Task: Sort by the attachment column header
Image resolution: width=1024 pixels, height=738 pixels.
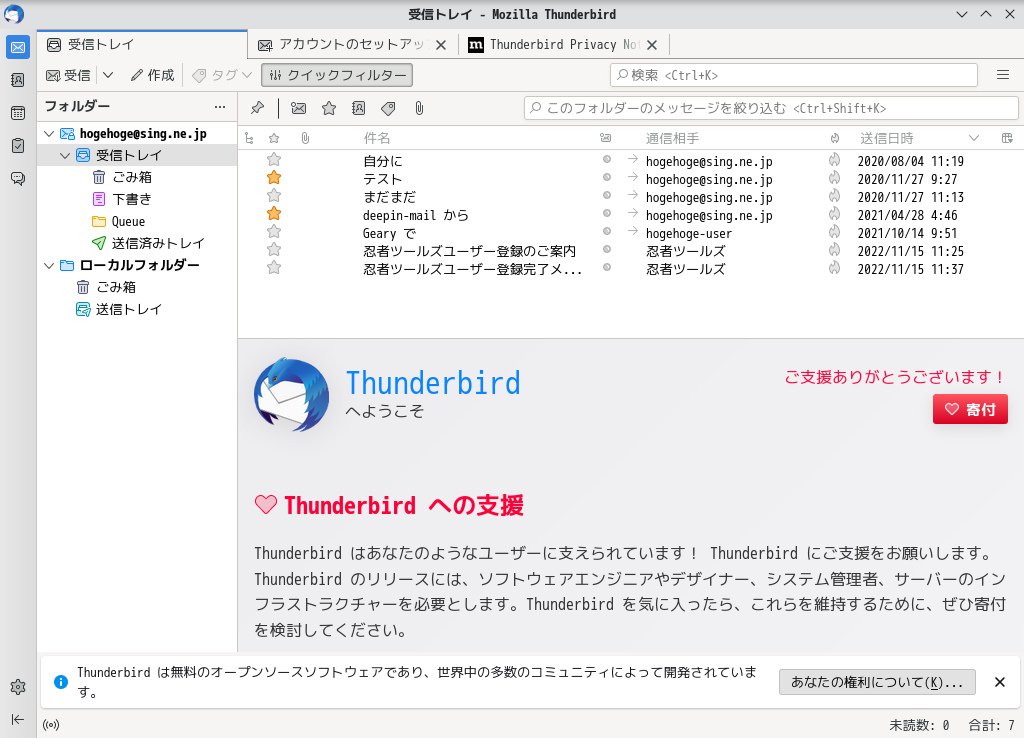Action: (x=305, y=138)
